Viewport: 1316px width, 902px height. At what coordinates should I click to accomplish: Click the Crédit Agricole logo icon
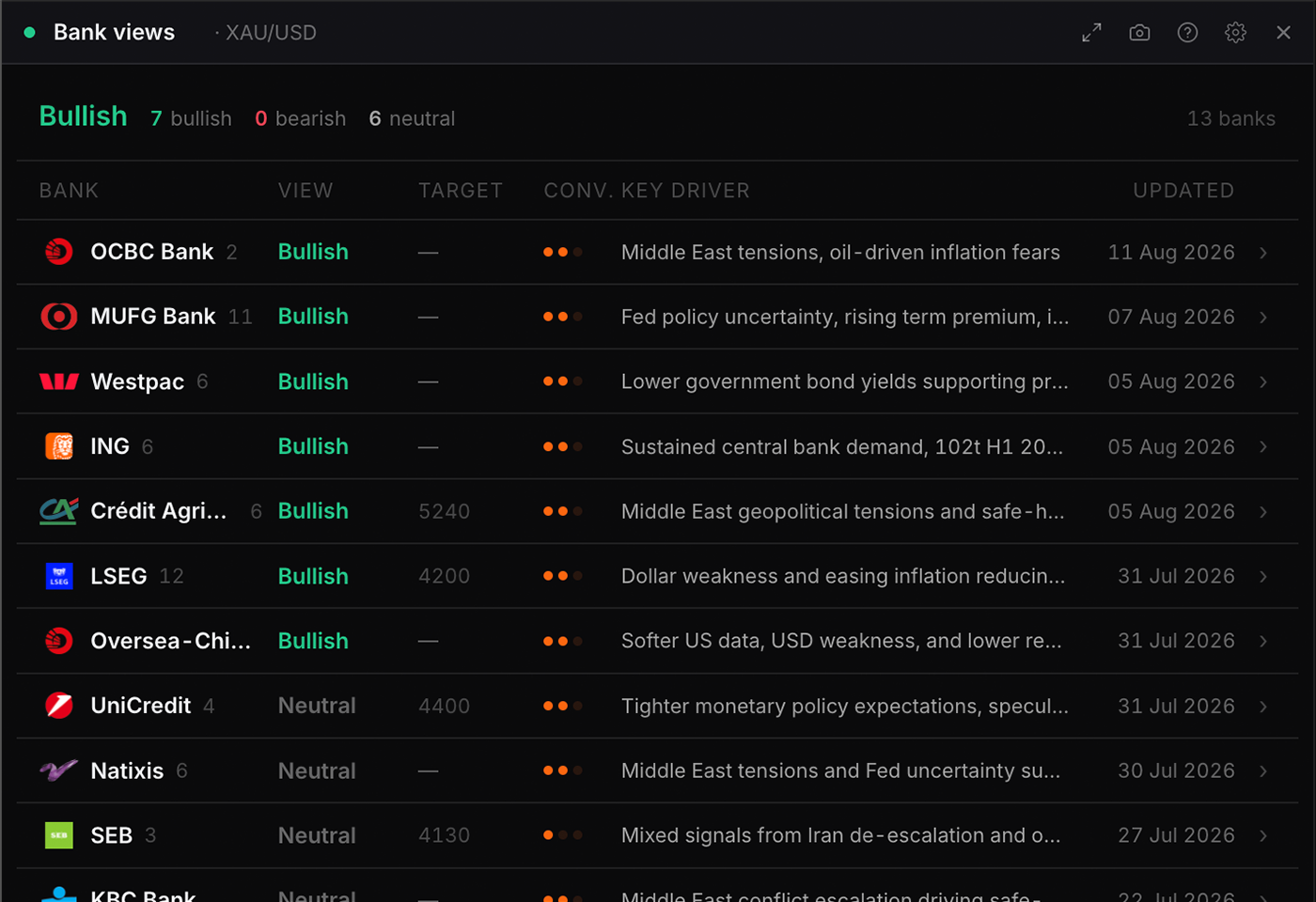coord(59,511)
